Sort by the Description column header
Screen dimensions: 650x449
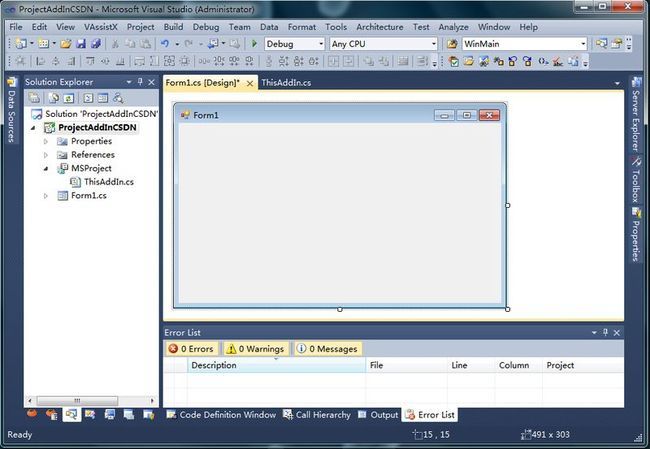click(x=276, y=365)
